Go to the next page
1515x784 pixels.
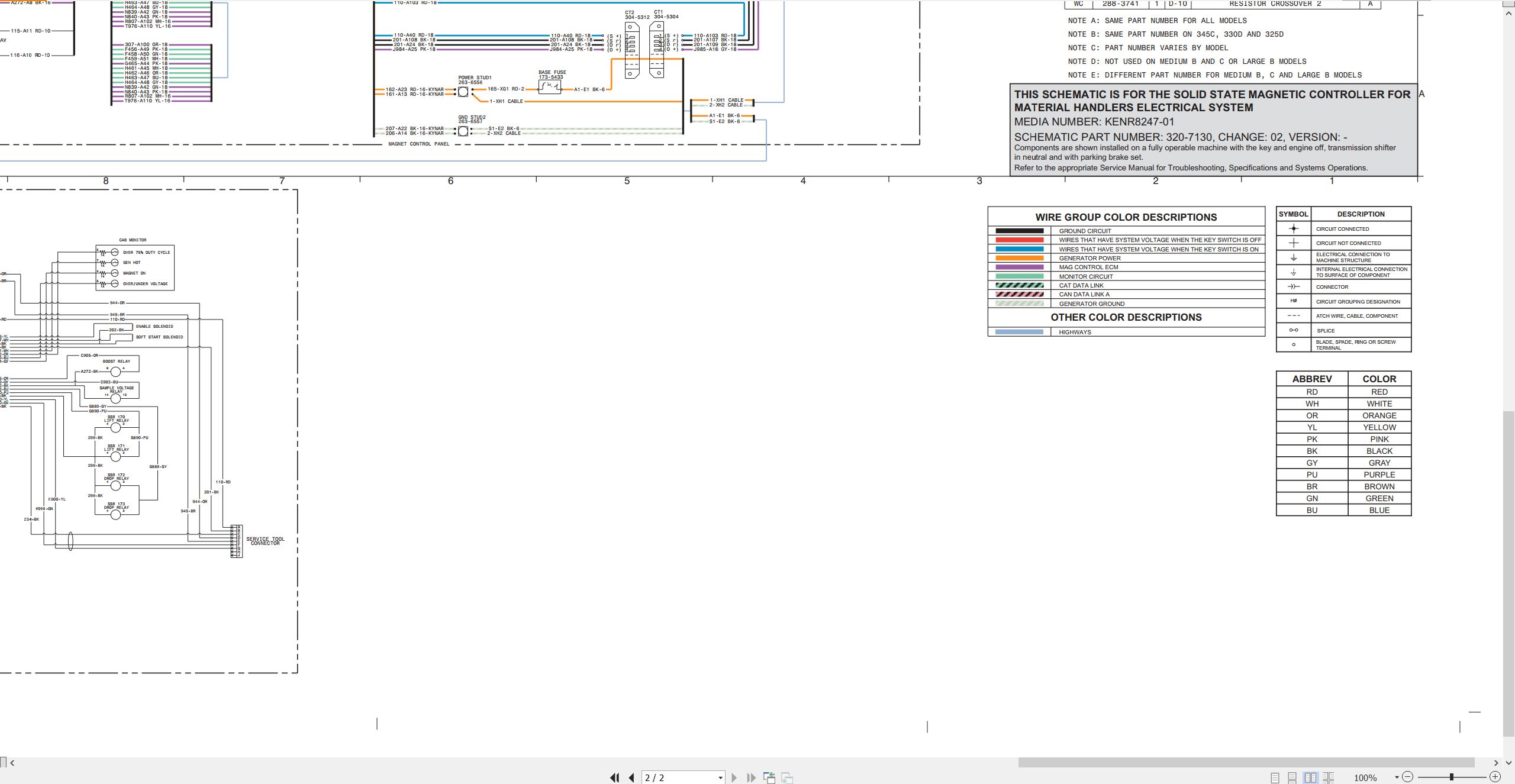734,777
